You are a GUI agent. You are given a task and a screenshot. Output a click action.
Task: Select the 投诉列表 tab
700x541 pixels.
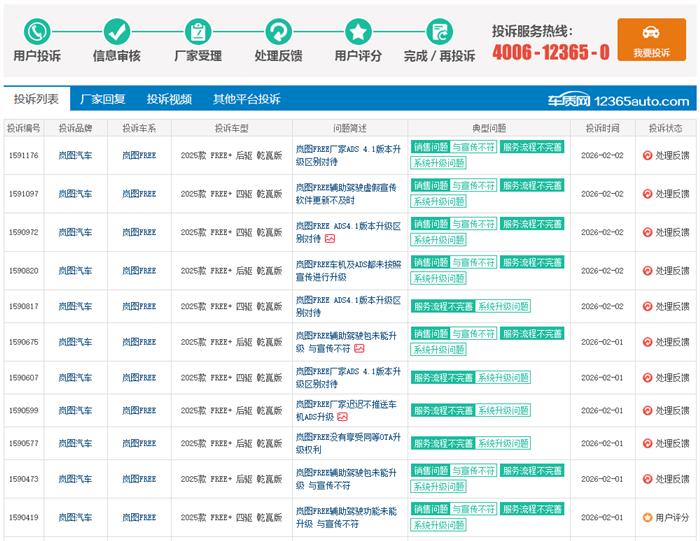point(36,100)
